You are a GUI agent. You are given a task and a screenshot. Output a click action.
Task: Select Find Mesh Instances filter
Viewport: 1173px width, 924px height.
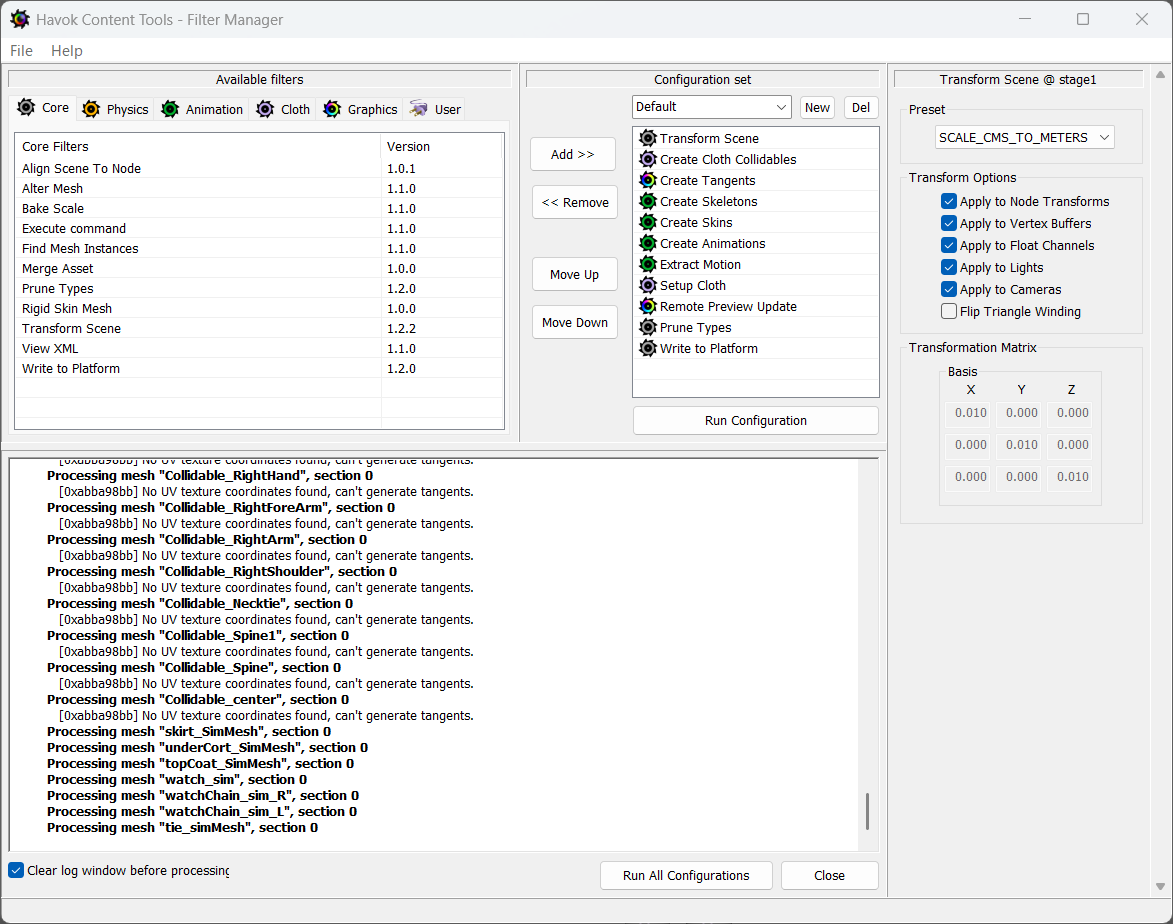pyautogui.click(x=259, y=248)
